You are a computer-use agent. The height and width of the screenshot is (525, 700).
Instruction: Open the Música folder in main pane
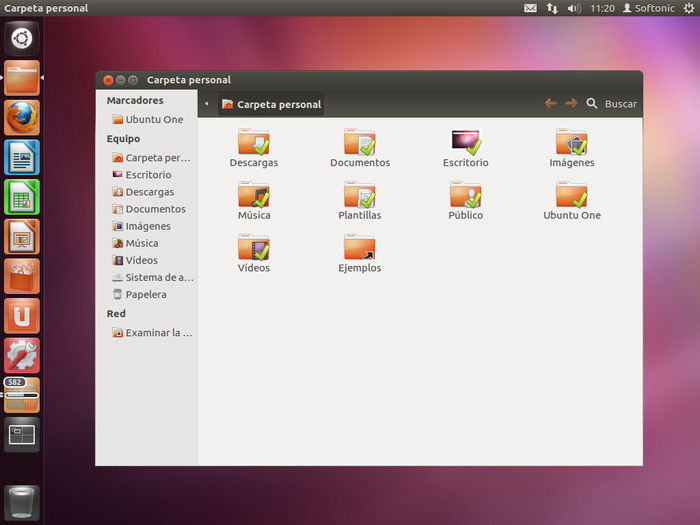click(x=253, y=196)
